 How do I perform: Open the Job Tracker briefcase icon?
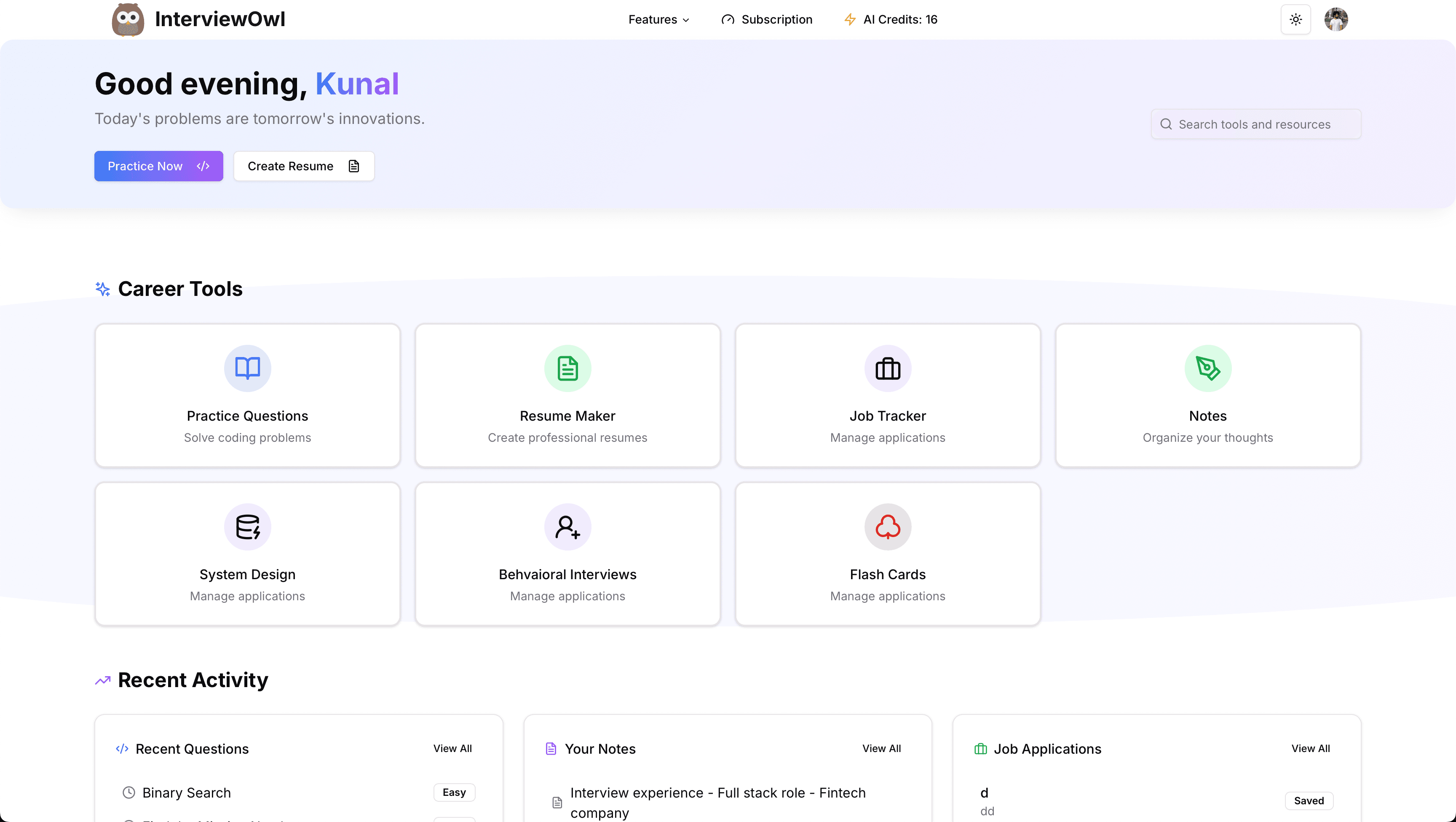(887, 368)
